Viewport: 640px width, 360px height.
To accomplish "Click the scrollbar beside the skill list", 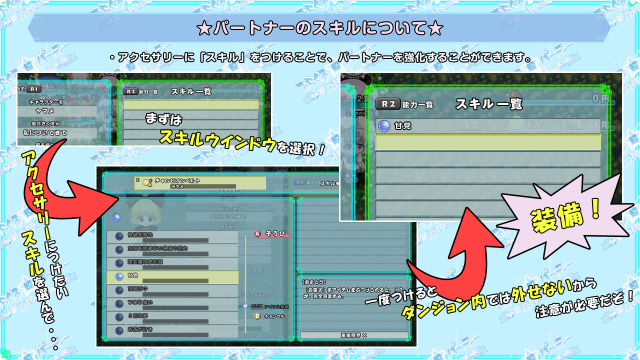I will [245, 284].
